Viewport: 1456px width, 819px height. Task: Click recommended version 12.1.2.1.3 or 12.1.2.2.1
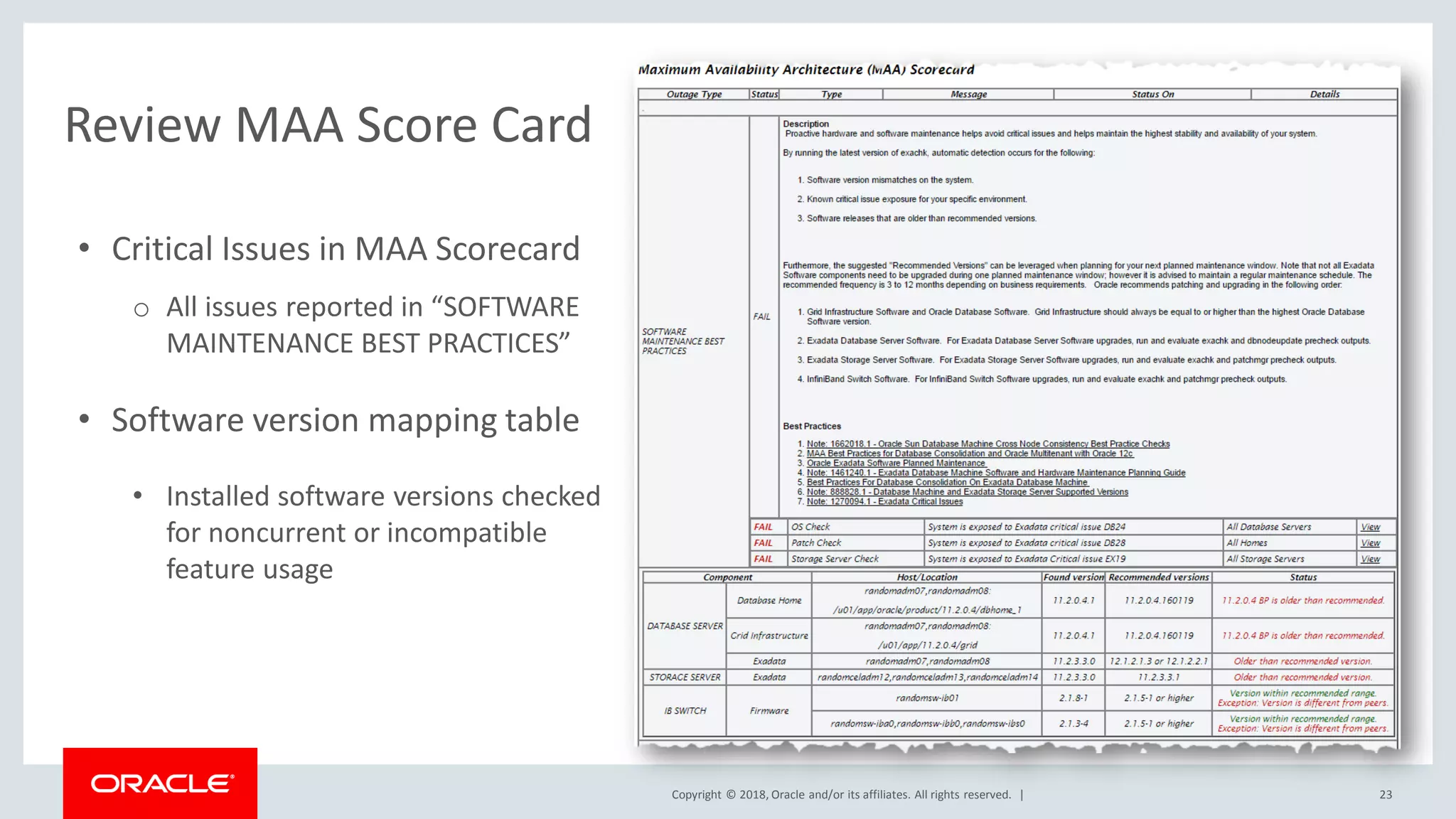tap(1158, 661)
